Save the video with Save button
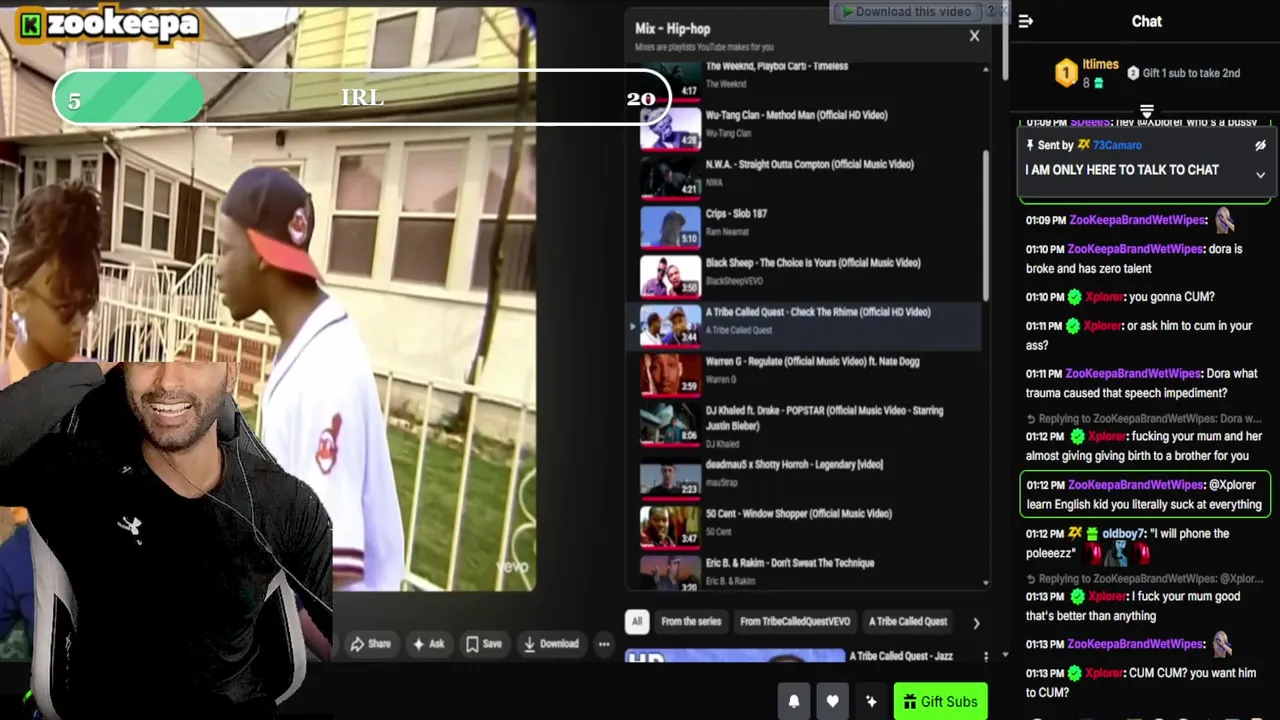This screenshot has height=720, width=1280. [483, 644]
